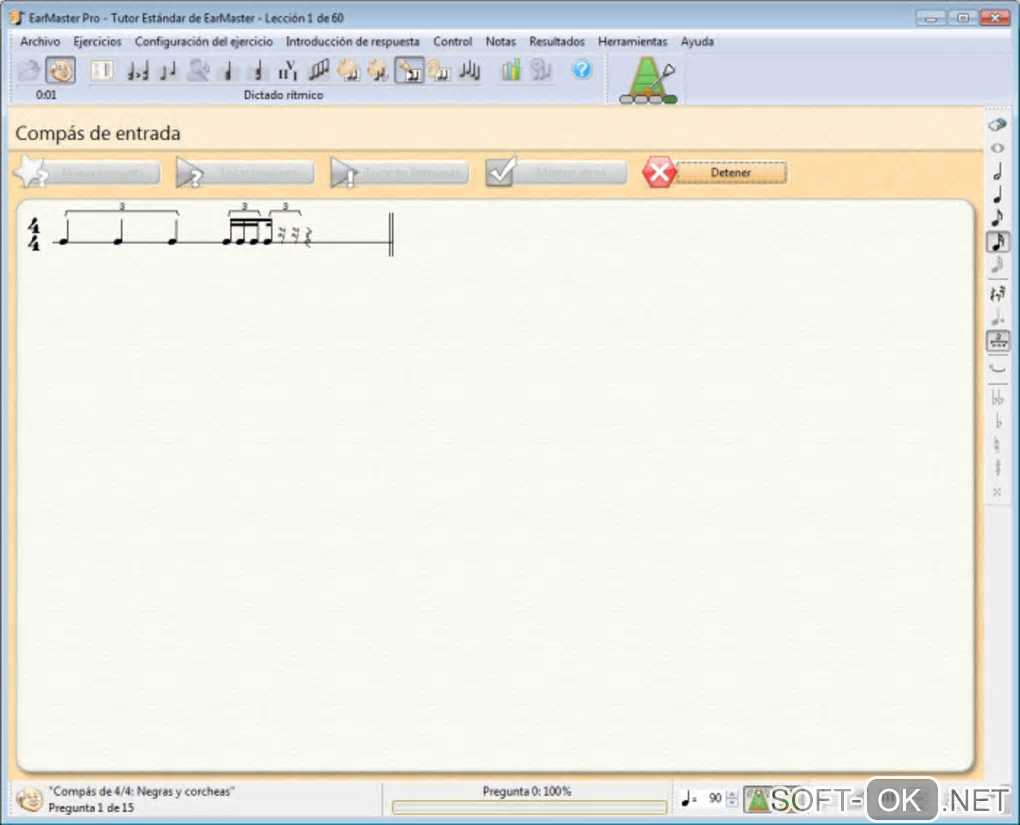This screenshot has height=825, width=1020.
Task: Select the double sharp accidental
Action: pos(997,492)
